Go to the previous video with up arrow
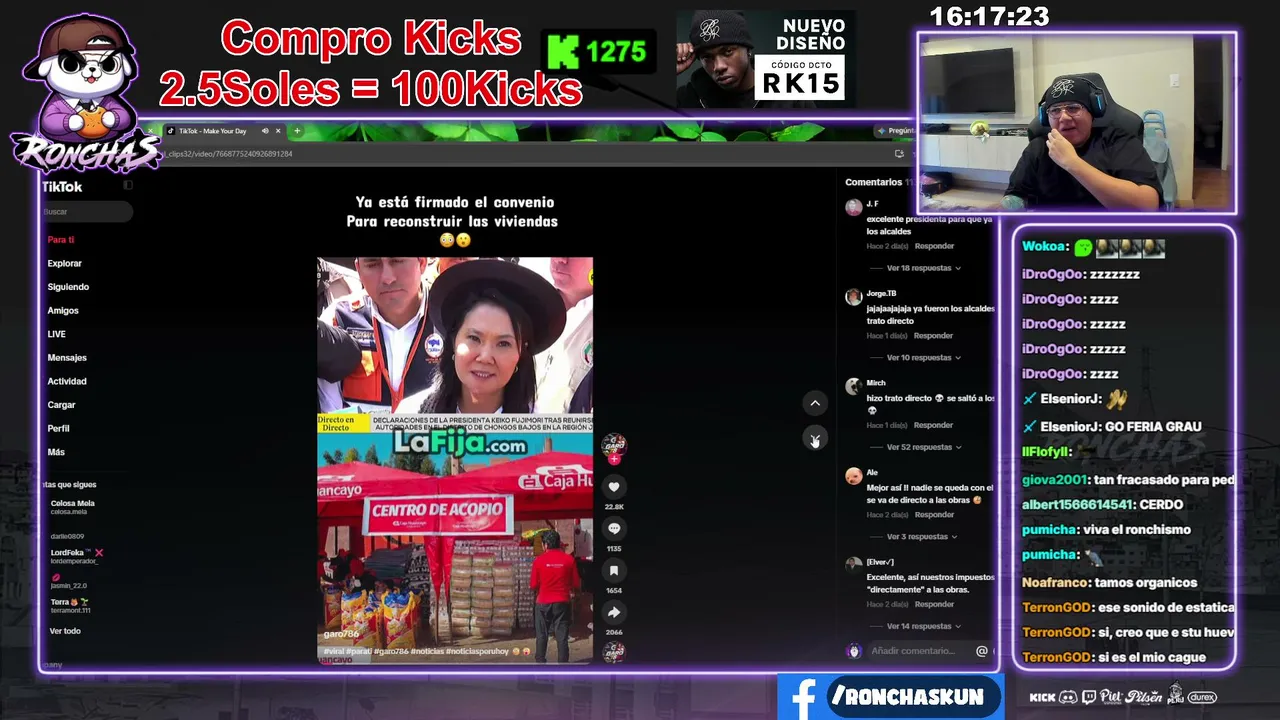 (x=815, y=403)
